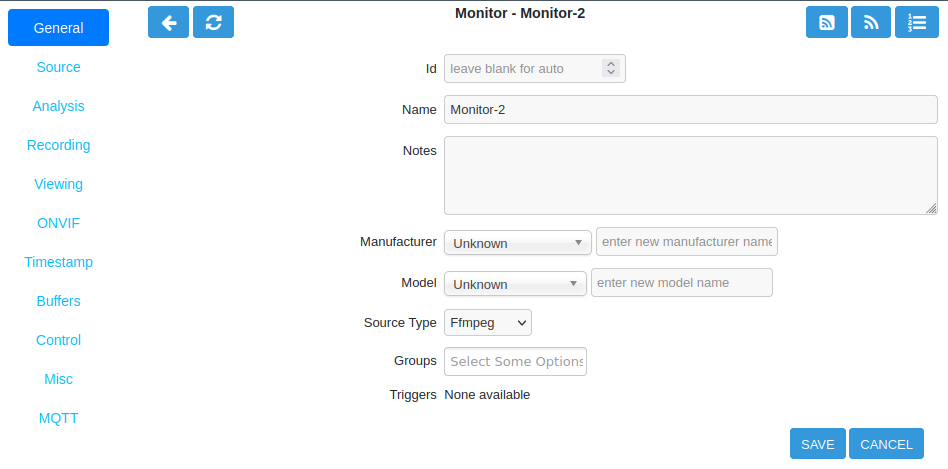The height and width of the screenshot is (469, 948).
Task: Open the MQTT settings tab
Action: pos(59,418)
